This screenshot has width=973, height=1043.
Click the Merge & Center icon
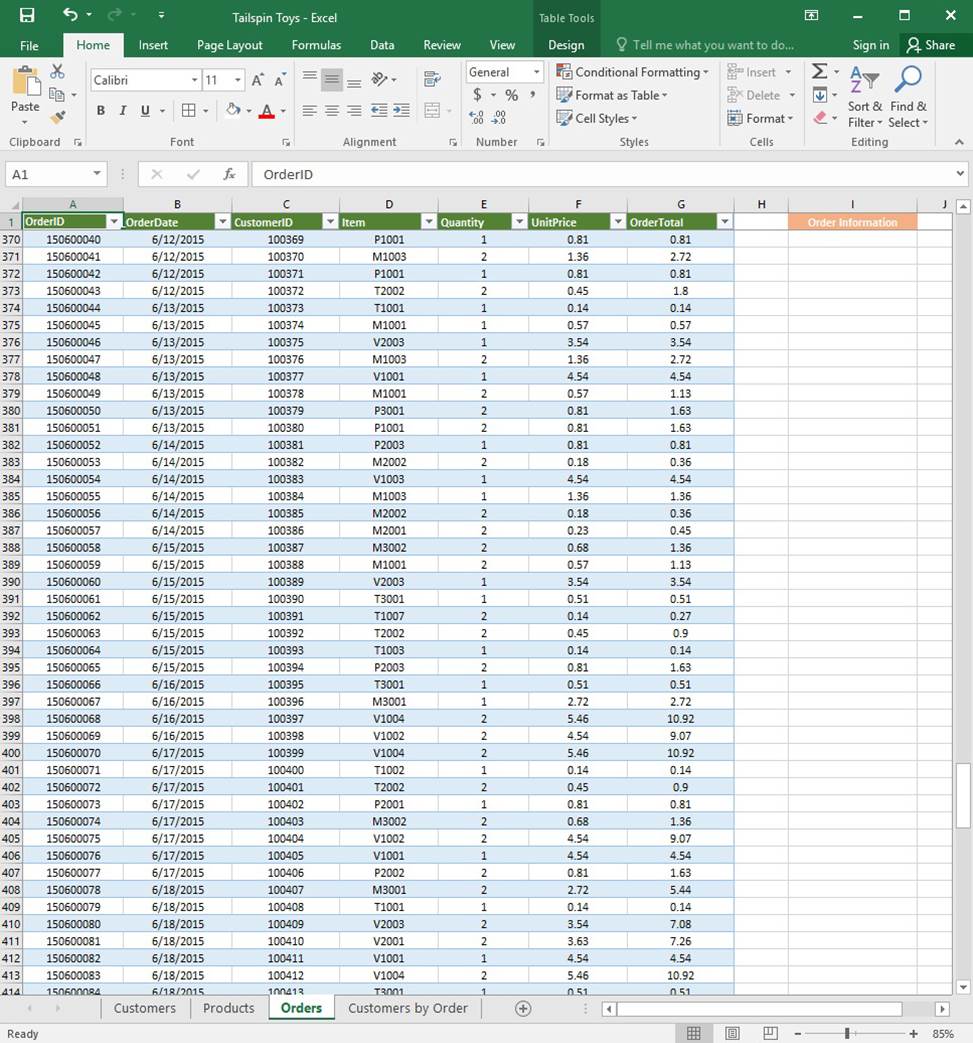click(432, 110)
